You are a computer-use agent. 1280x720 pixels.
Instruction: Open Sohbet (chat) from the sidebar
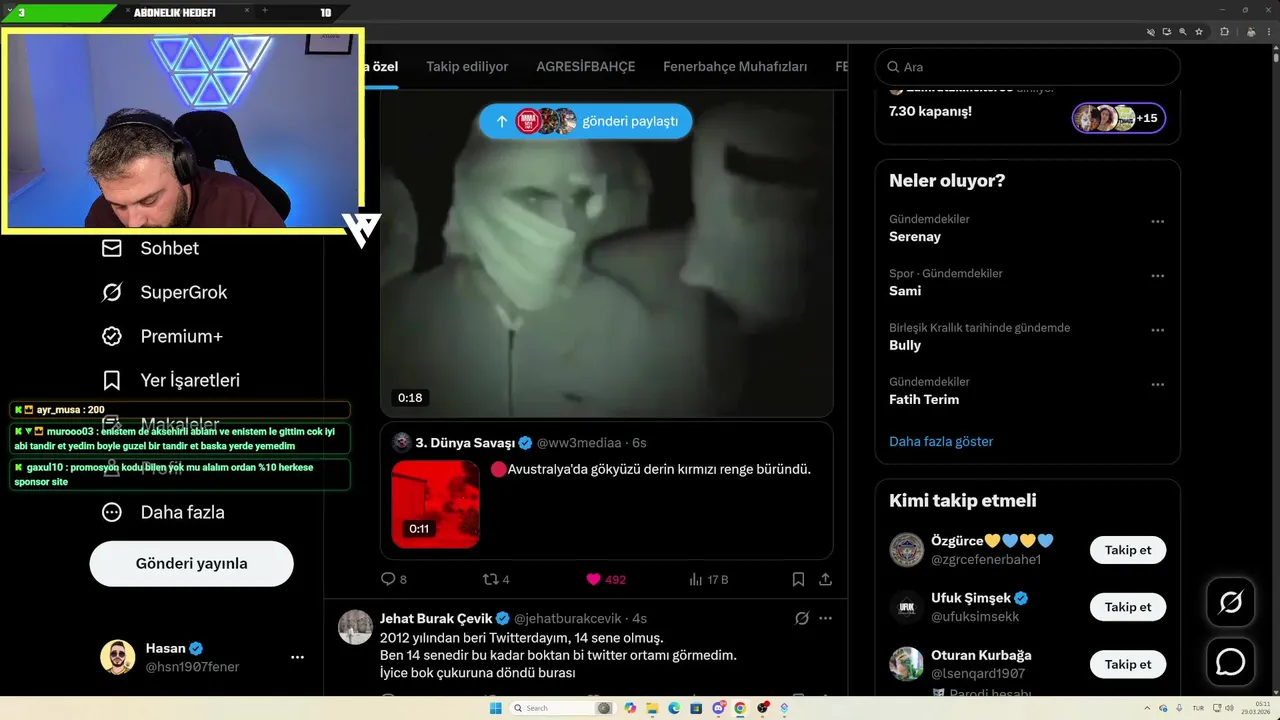150,248
